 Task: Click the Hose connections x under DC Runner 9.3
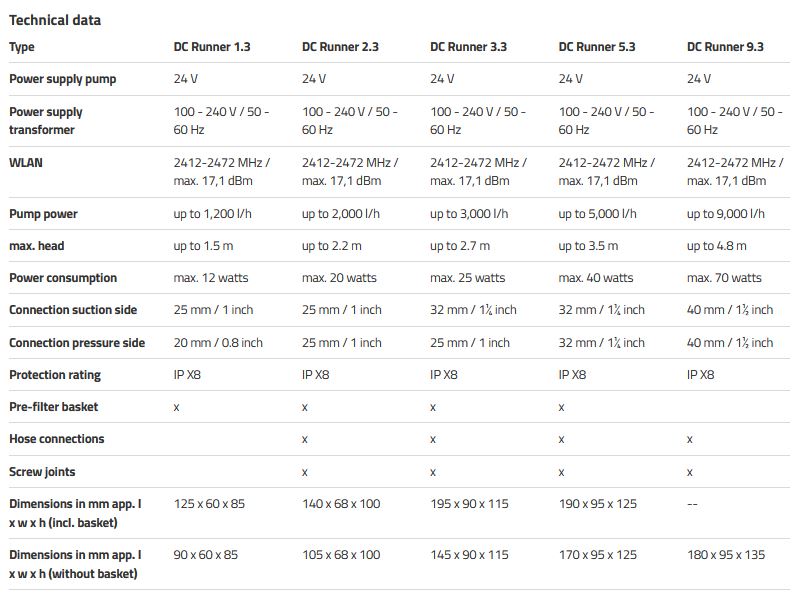point(690,439)
